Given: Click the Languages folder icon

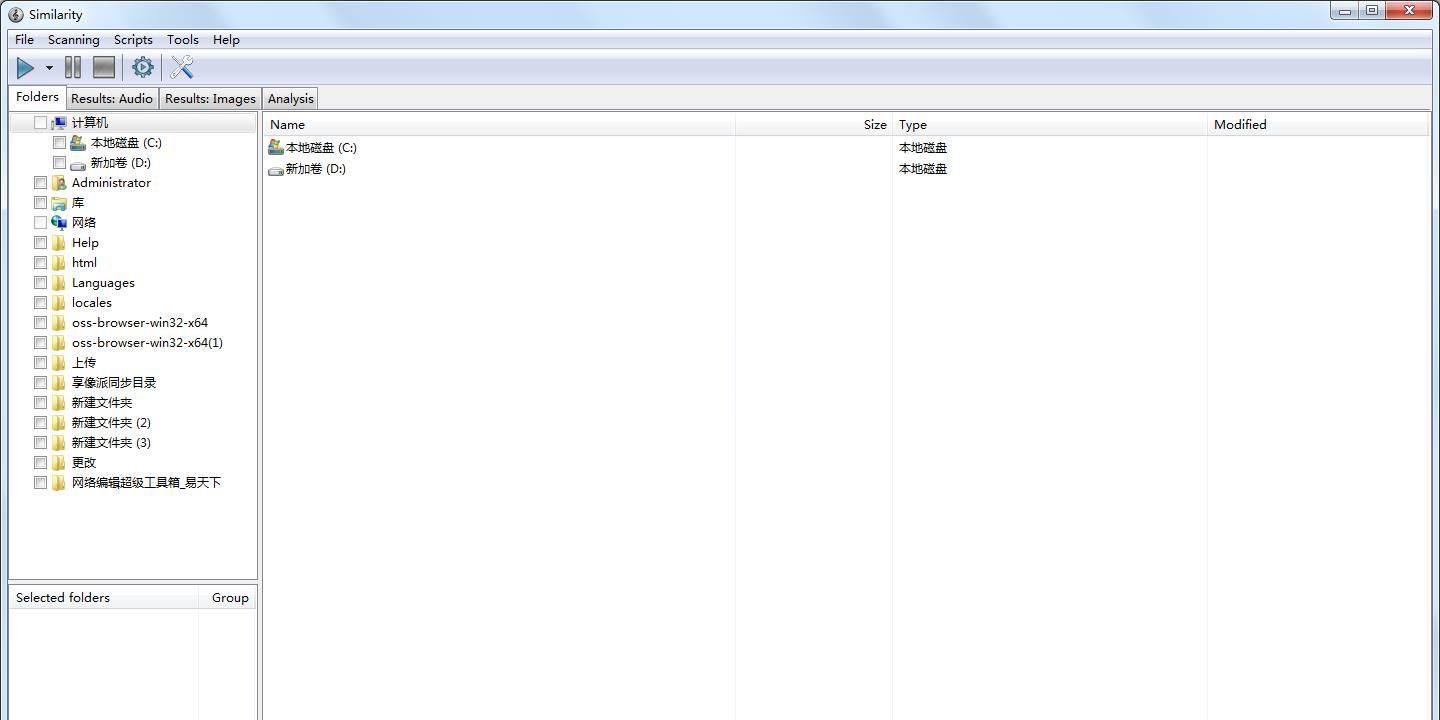Looking at the screenshot, I should tap(59, 283).
